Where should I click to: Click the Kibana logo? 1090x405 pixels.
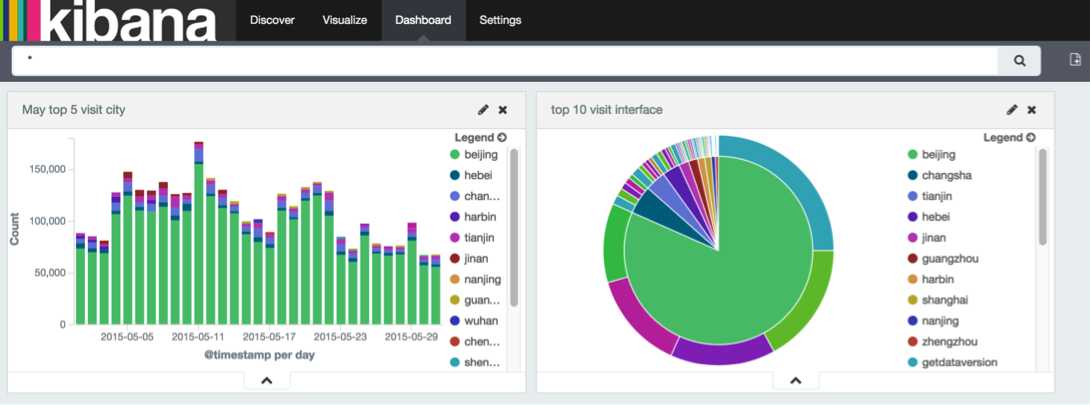(x=110, y=20)
